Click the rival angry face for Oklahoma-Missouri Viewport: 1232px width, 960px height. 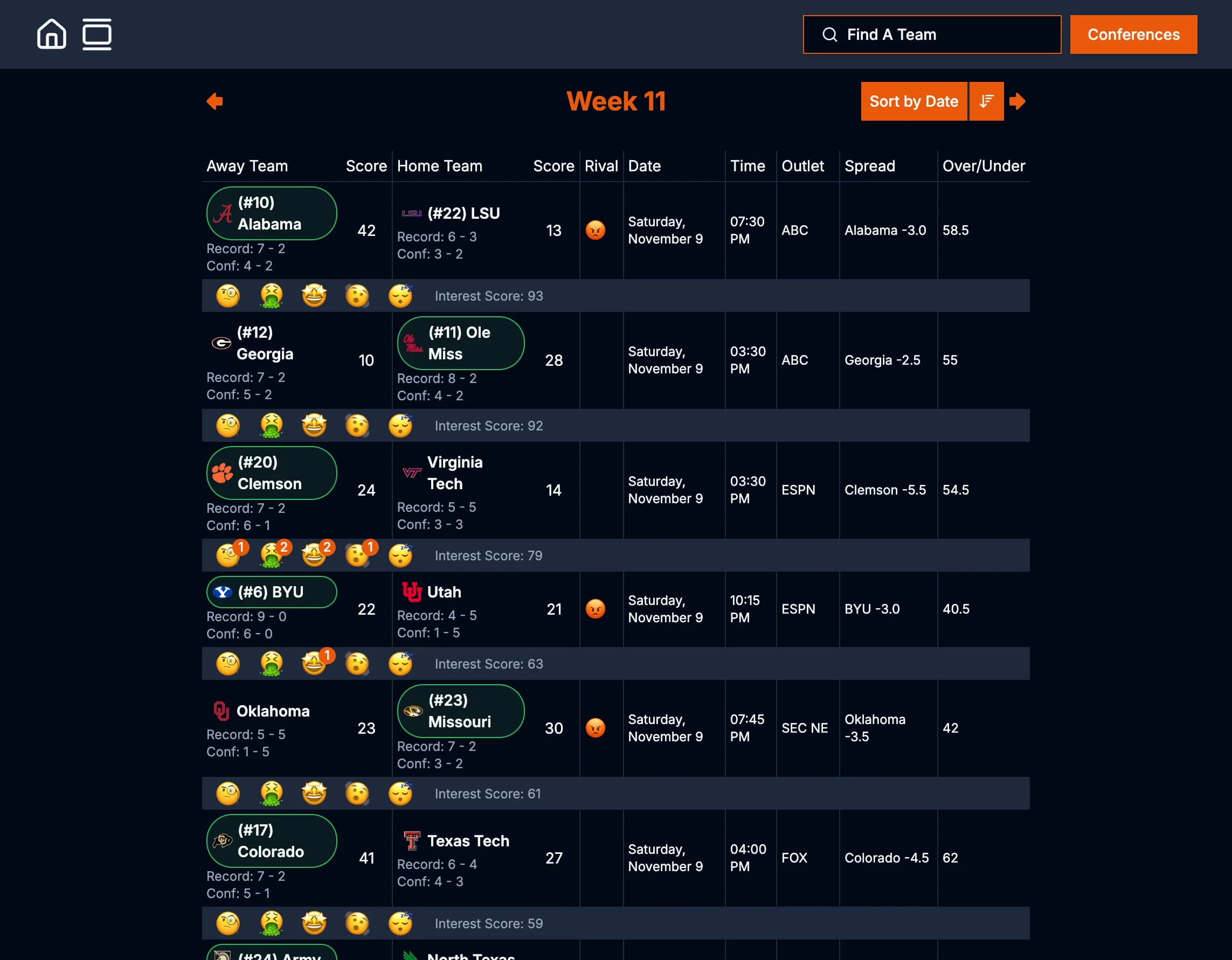(x=595, y=728)
